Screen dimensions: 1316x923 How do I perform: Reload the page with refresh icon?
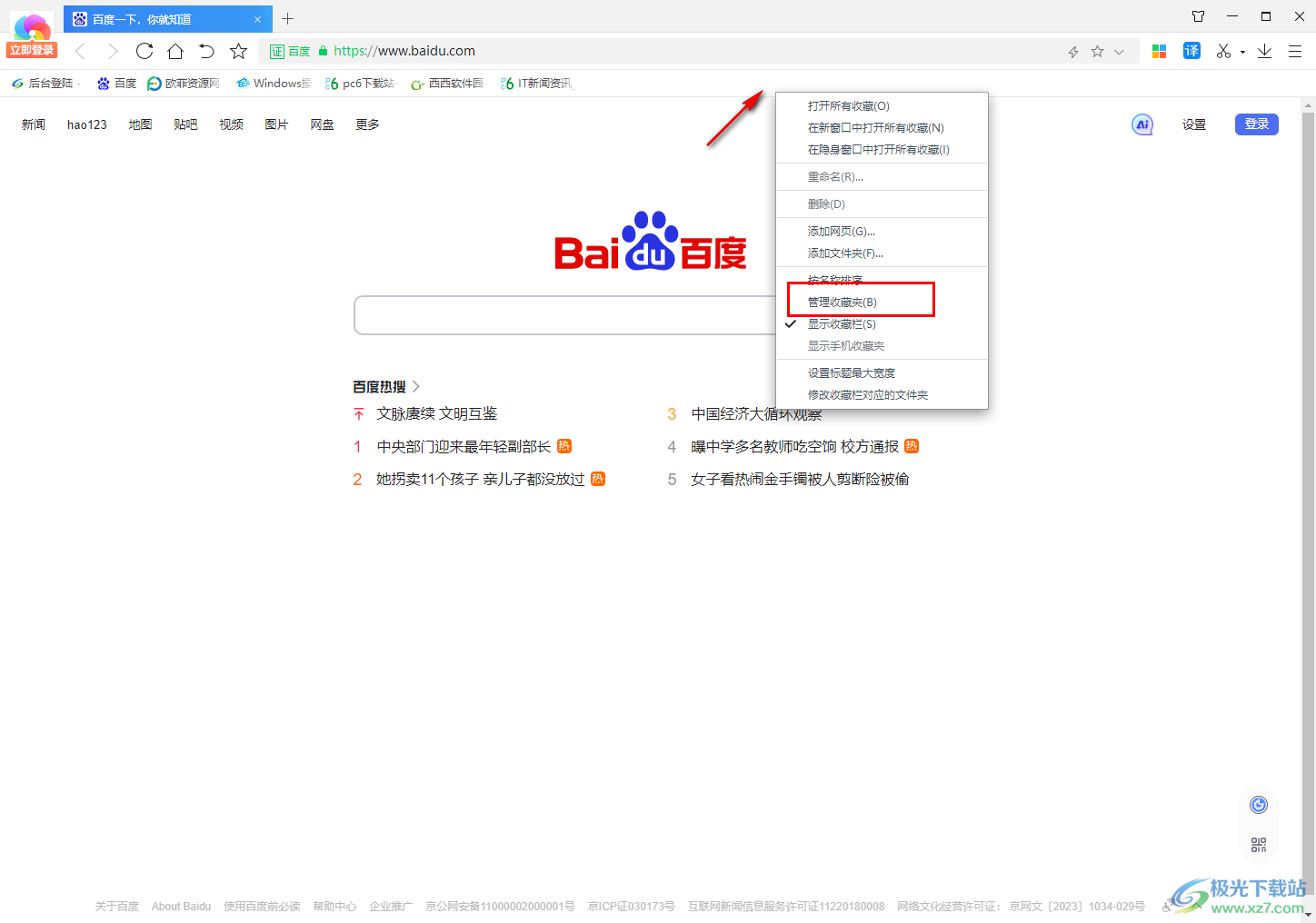(x=144, y=51)
